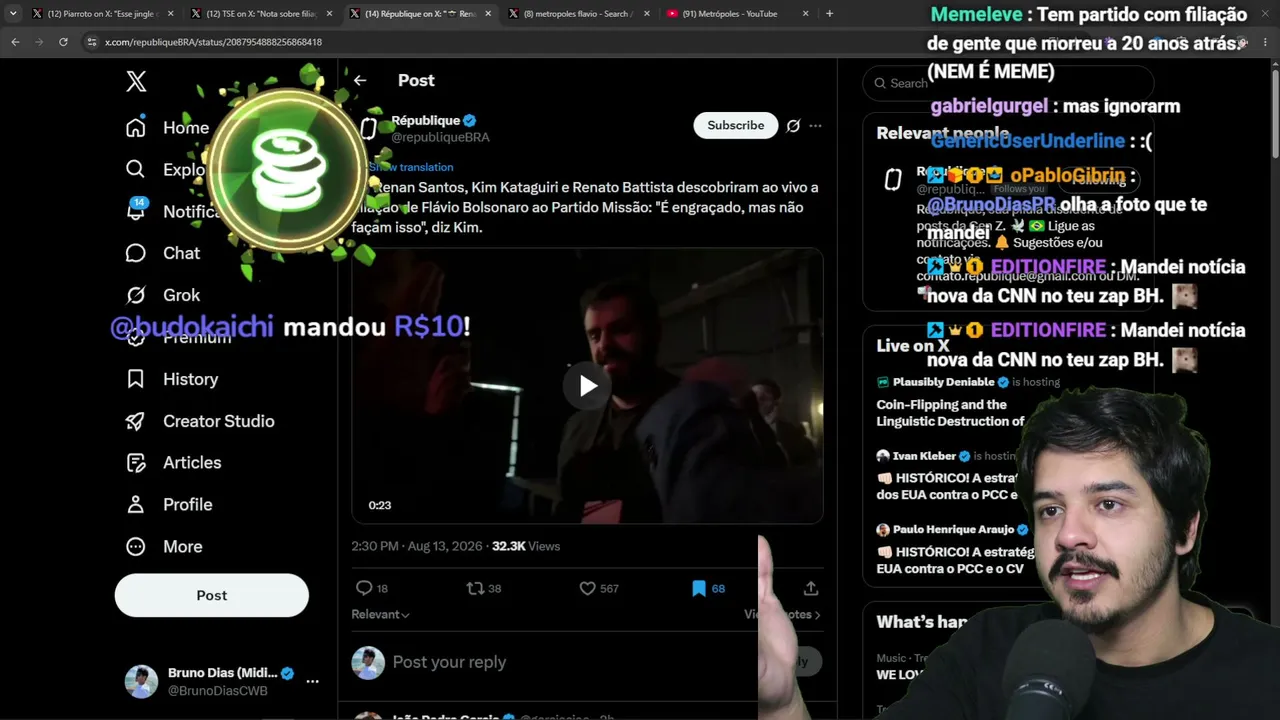This screenshot has width=1280, height=720.
Task: Open the three-dot menu on the post
Action: 815,125
